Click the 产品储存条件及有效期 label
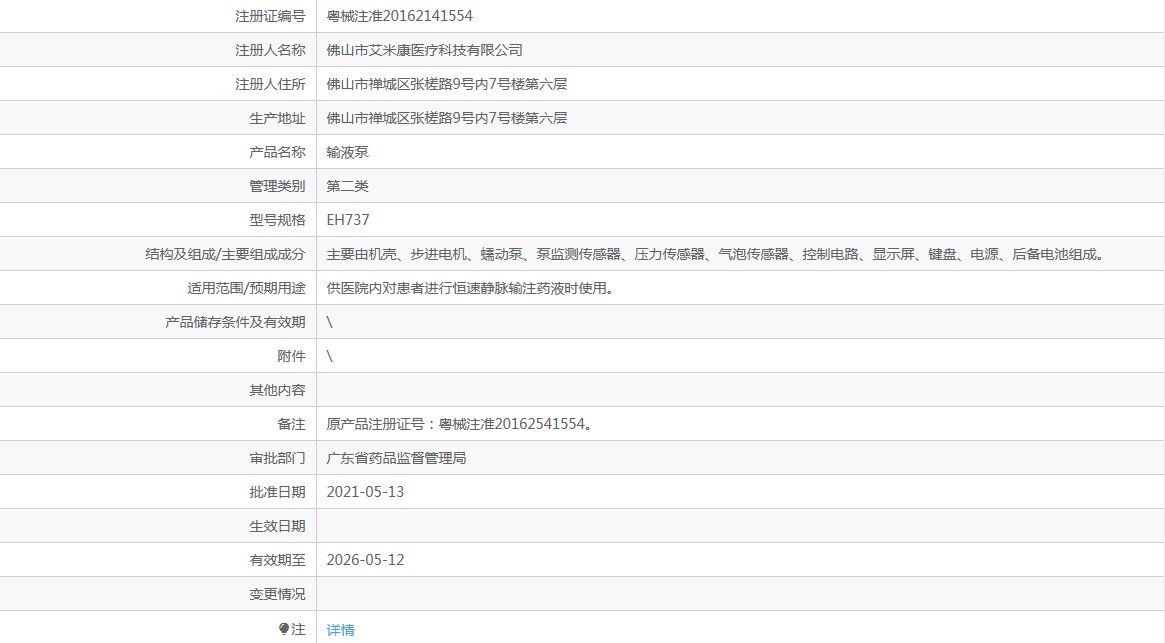 tap(235, 322)
